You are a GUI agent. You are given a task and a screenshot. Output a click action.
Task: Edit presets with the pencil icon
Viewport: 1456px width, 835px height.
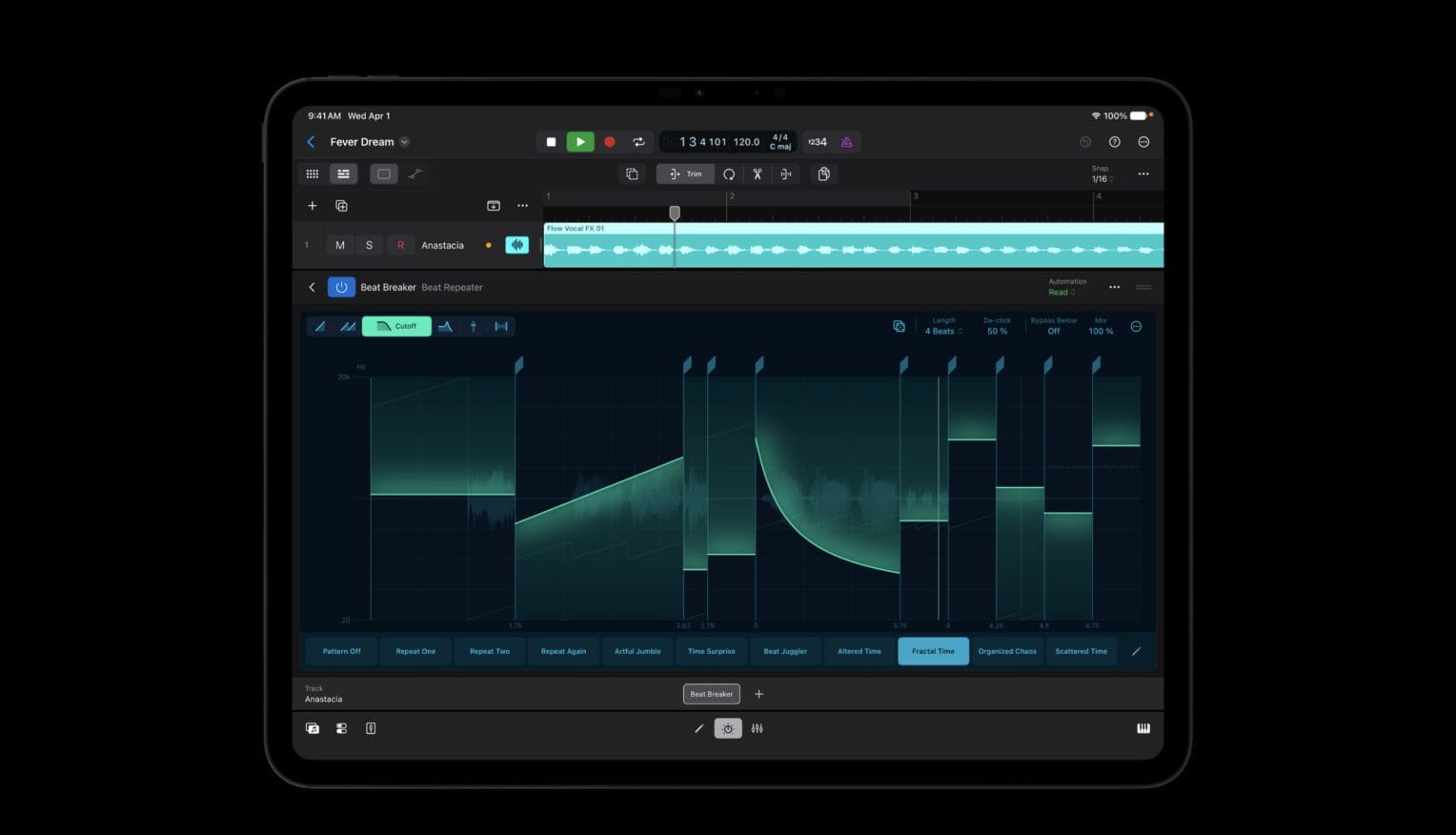(x=1136, y=651)
